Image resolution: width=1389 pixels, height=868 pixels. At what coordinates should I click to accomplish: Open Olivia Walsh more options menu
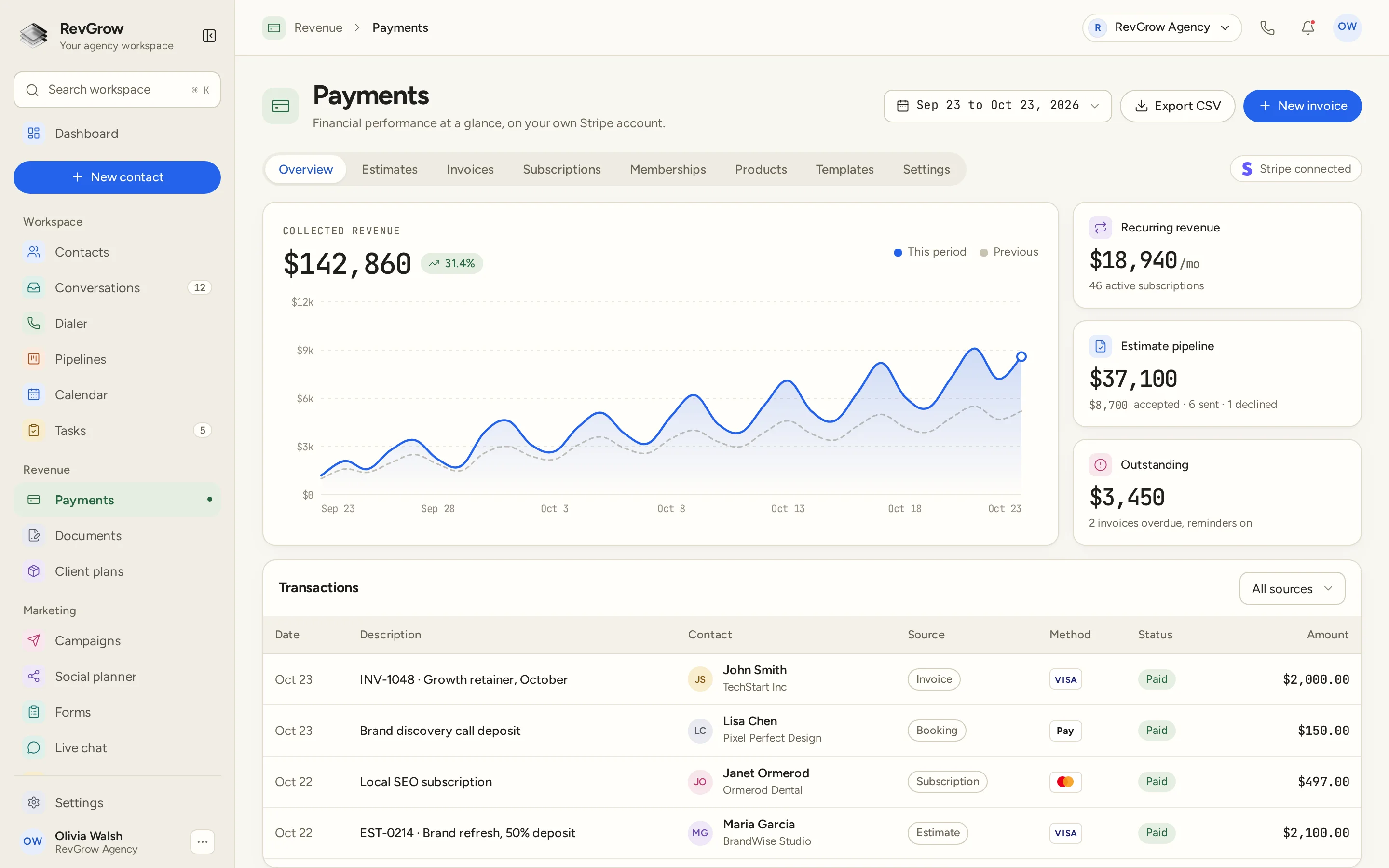(x=202, y=841)
